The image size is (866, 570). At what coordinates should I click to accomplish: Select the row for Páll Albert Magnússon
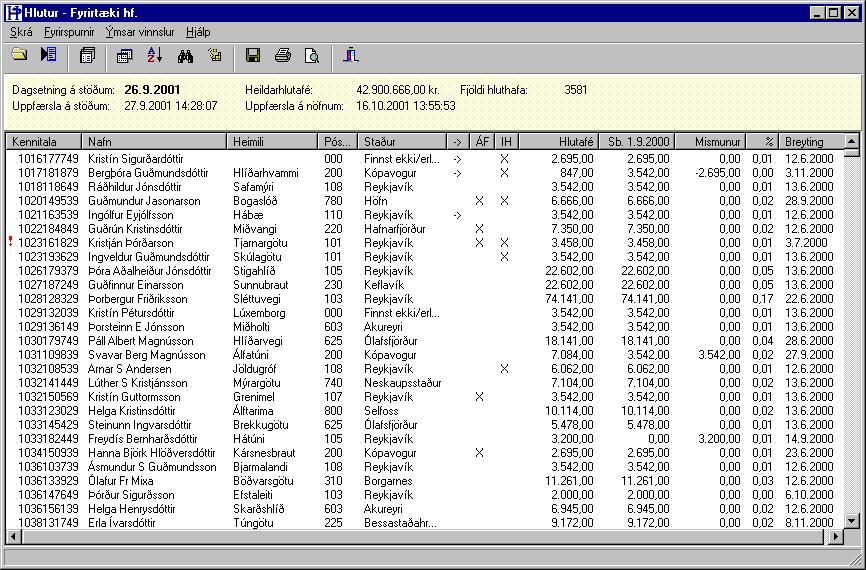(x=150, y=341)
